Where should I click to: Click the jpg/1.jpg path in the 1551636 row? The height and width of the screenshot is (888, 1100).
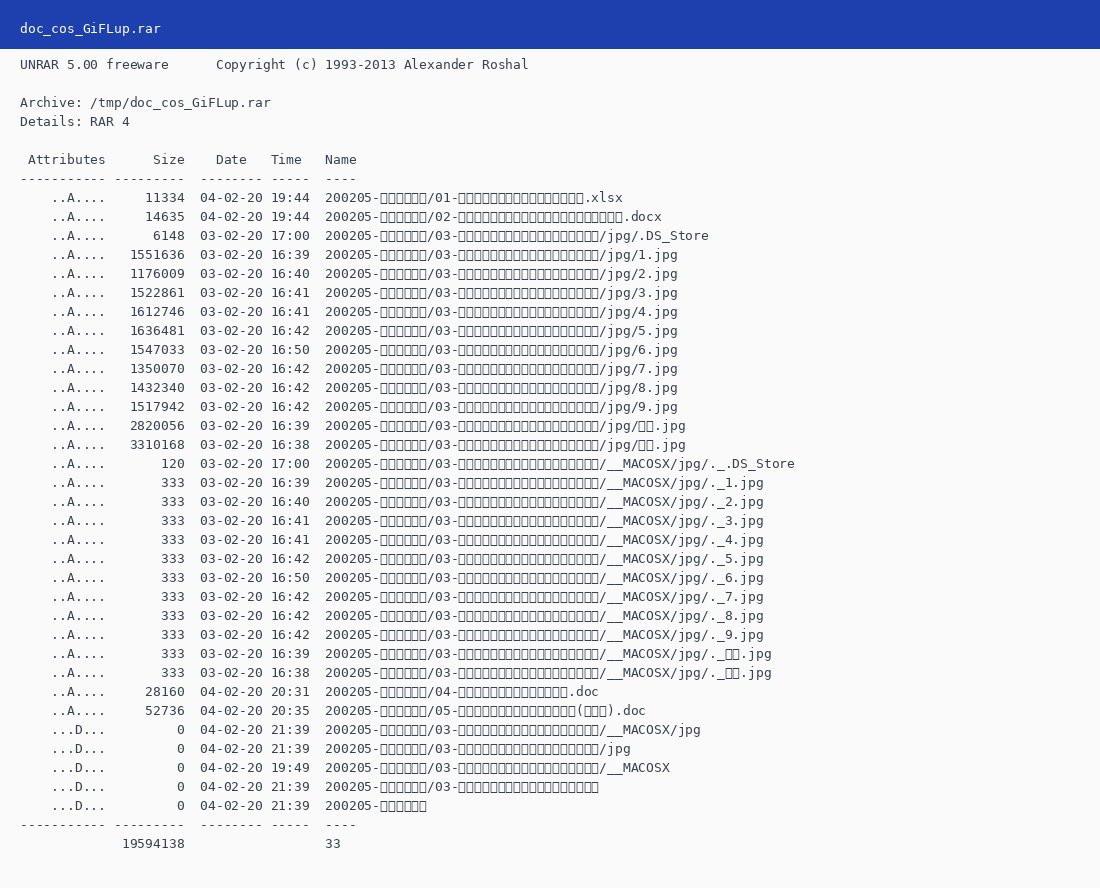tap(501, 255)
